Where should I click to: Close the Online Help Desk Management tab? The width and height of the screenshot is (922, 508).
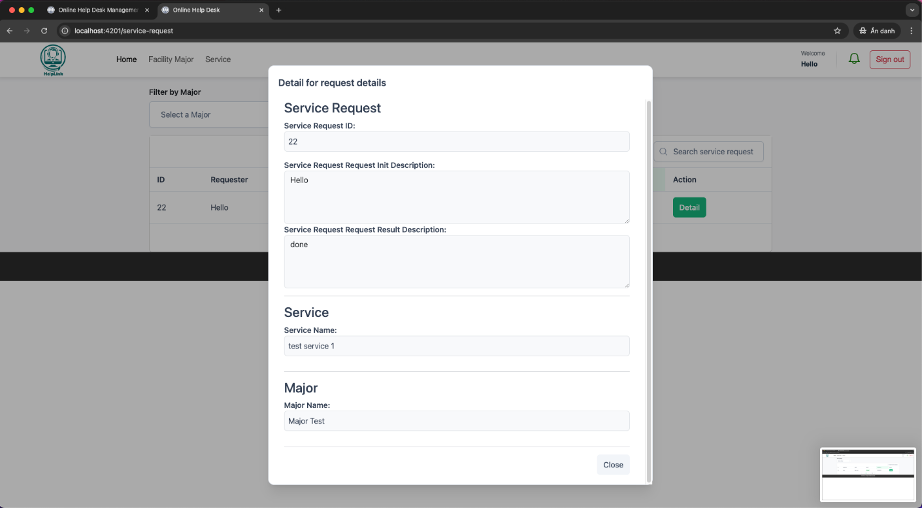[147, 10]
